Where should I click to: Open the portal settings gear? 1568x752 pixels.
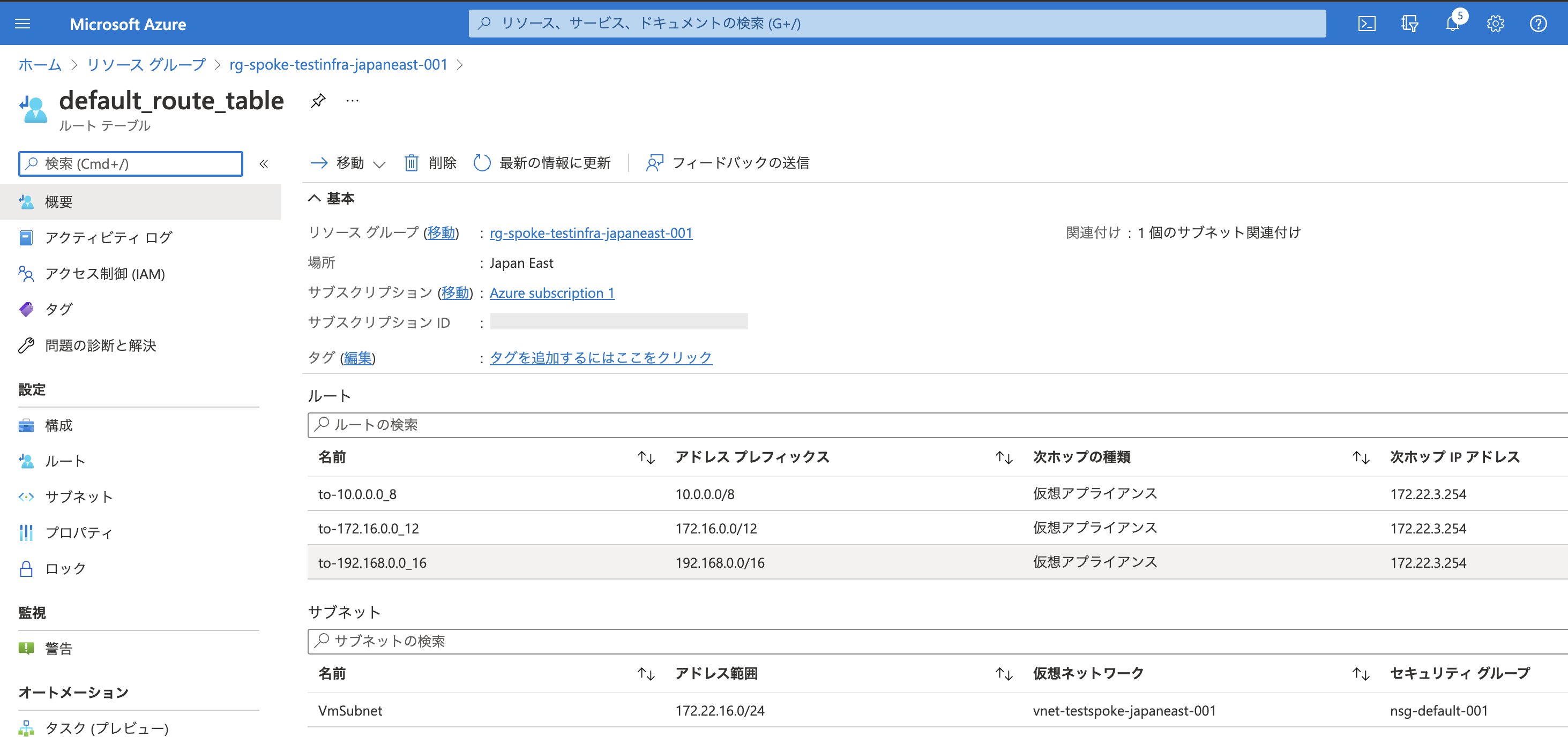click(1495, 24)
